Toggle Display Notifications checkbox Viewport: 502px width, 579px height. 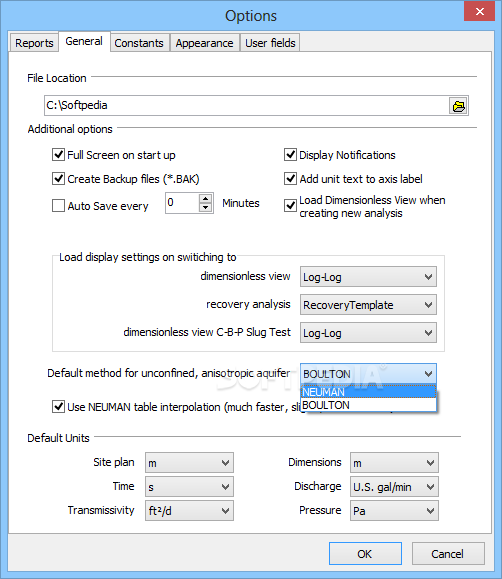pos(290,155)
